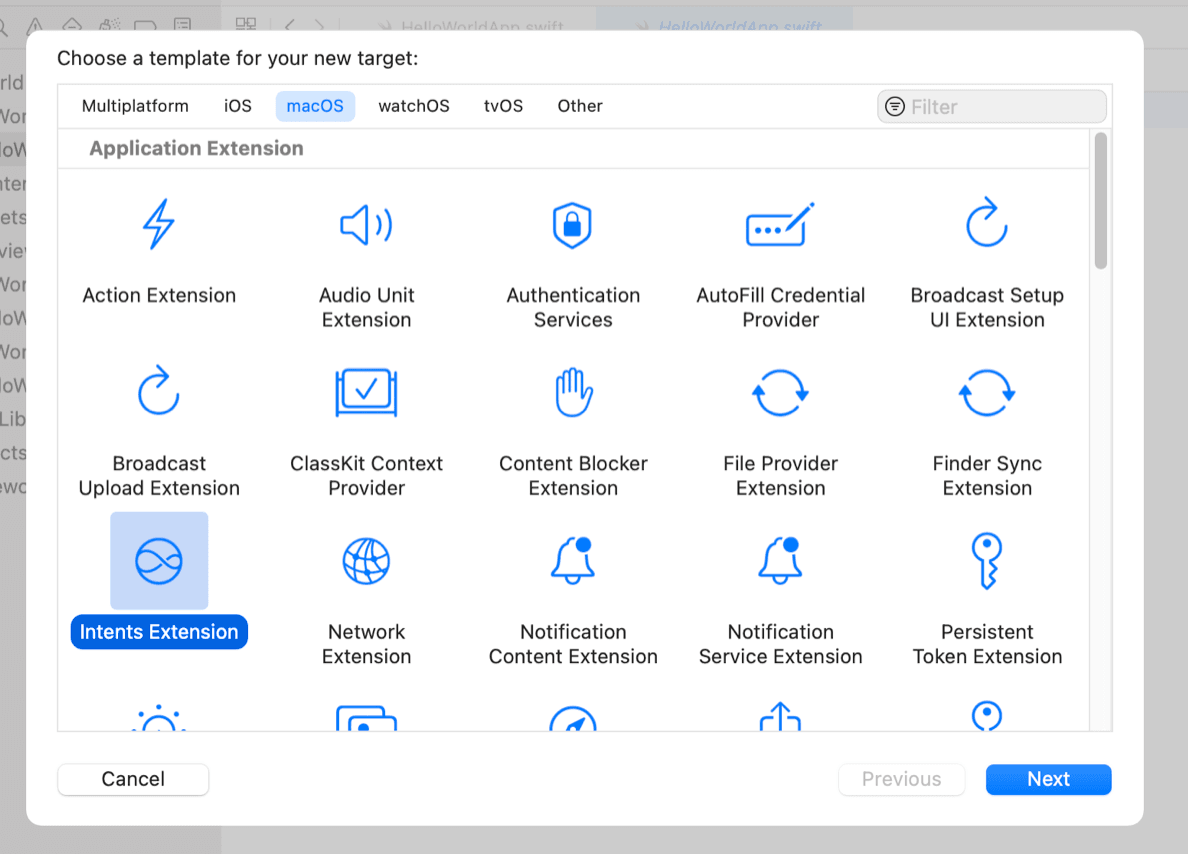Switch to the watchOS tab
Viewport: 1188px width, 854px height.
click(x=414, y=106)
